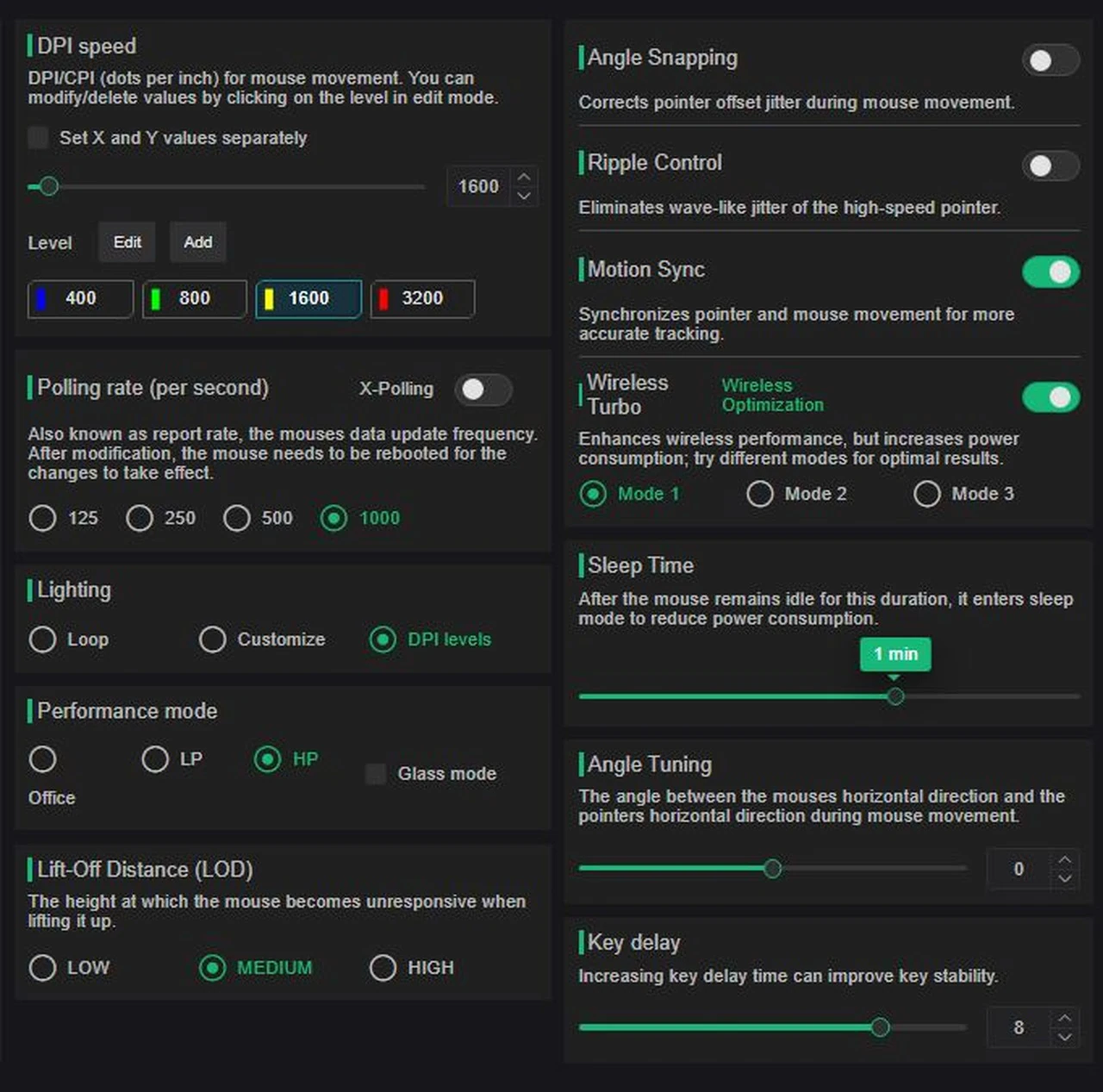The height and width of the screenshot is (1092, 1103).
Task: Click the DPI value down arrow
Action: (x=524, y=196)
